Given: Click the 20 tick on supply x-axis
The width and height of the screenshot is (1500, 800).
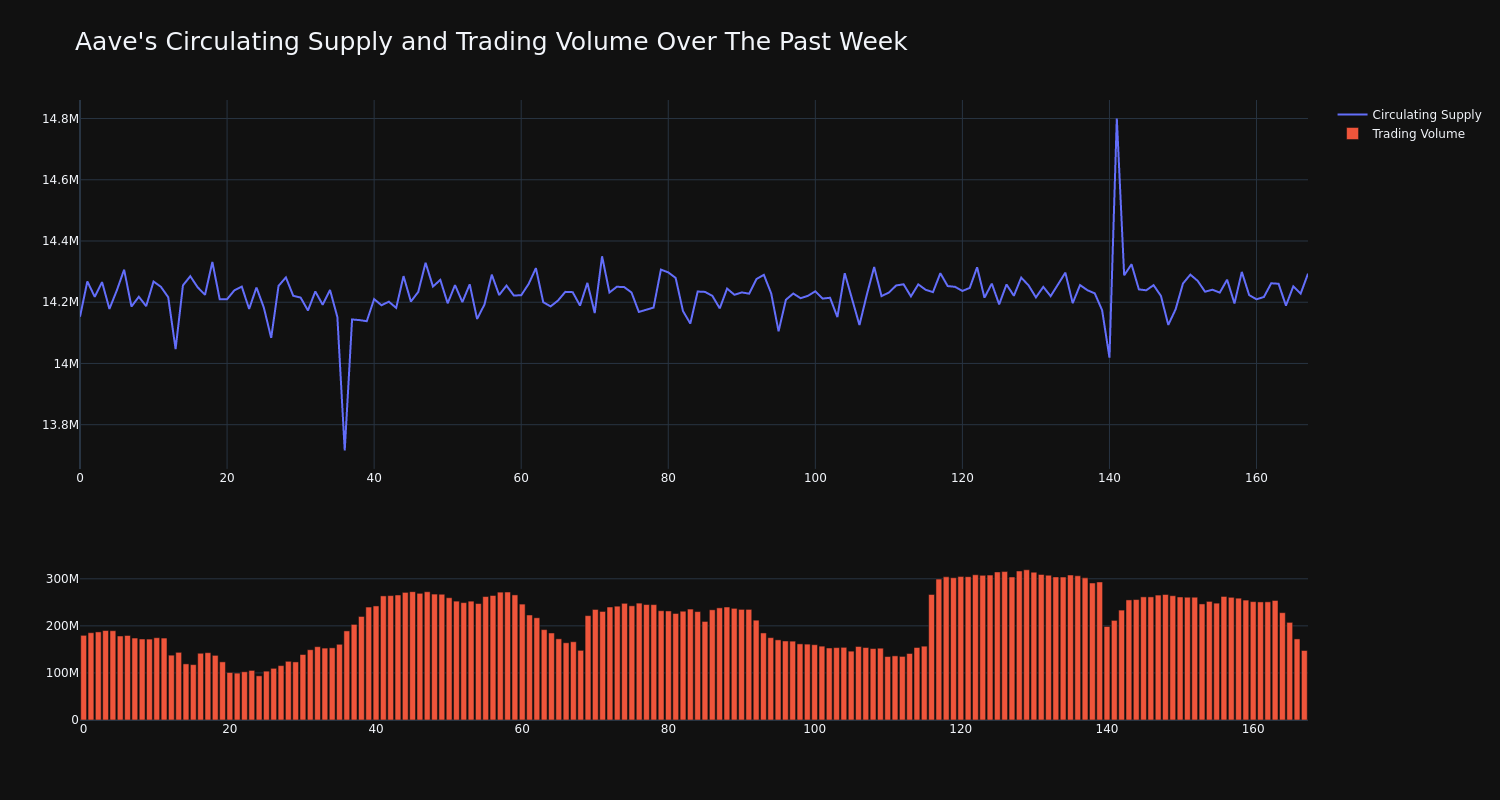Looking at the screenshot, I should pyautogui.click(x=227, y=478).
